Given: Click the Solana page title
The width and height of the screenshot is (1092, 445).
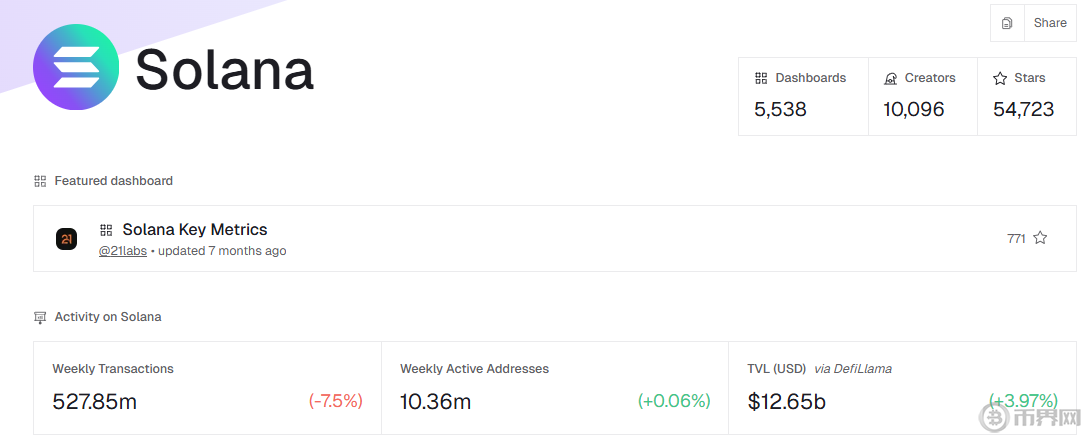Looking at the screenshot, I should (x=224, y=68).
